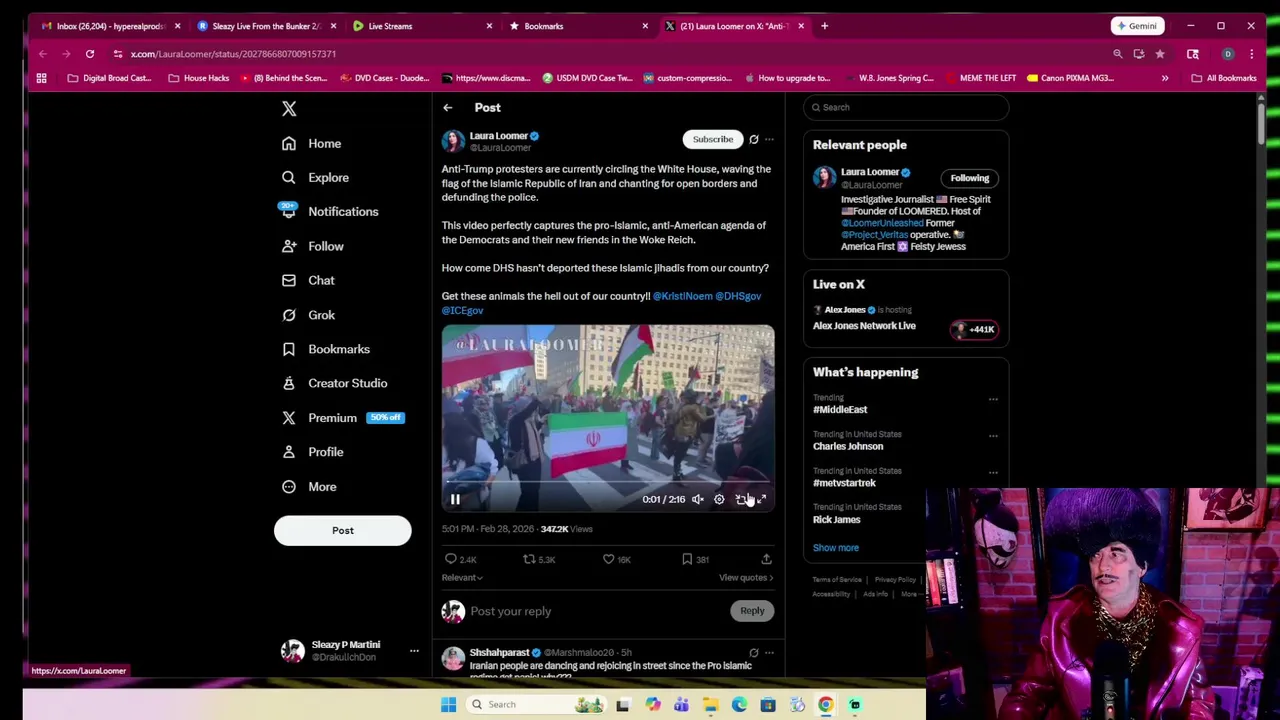This screenshot has height=720, width=1280.
Task: Open All Bookmarks folder
Action: point(1224,78)
